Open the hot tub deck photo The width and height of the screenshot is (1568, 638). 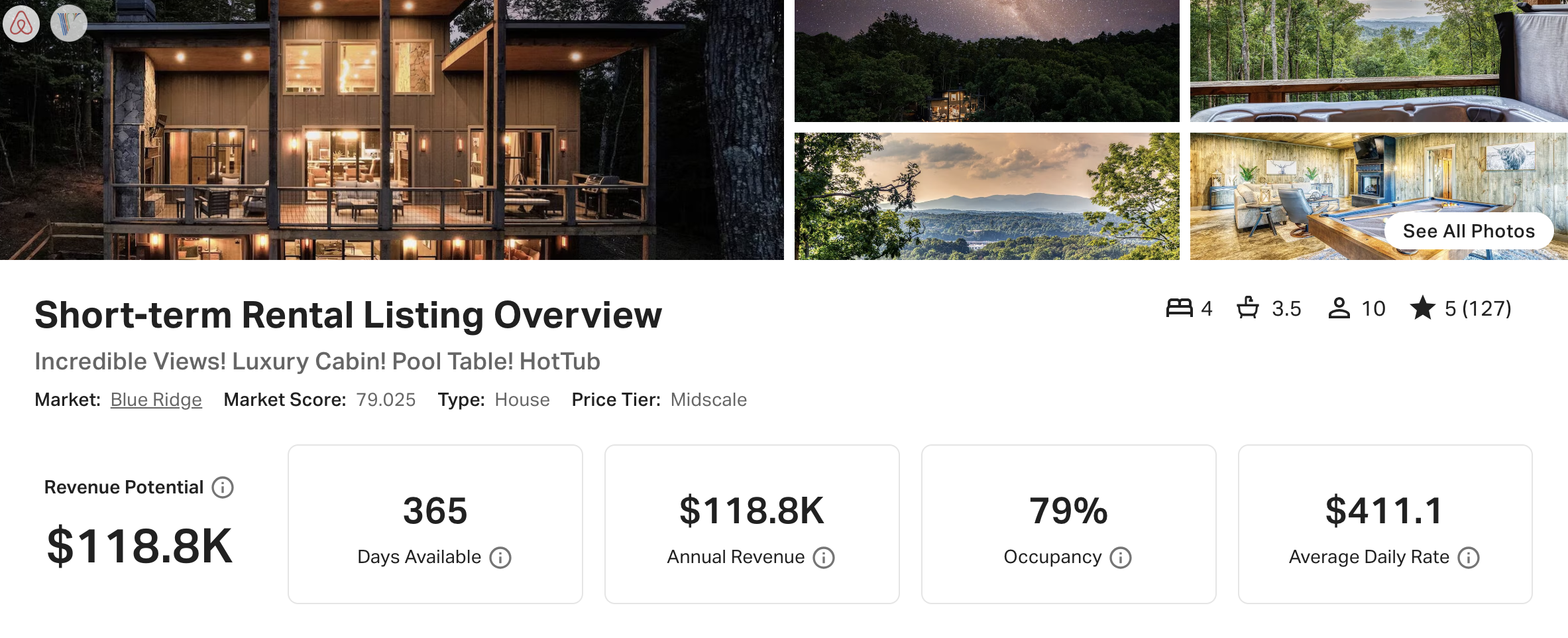pyautogui.click(x=1379, y=61)
